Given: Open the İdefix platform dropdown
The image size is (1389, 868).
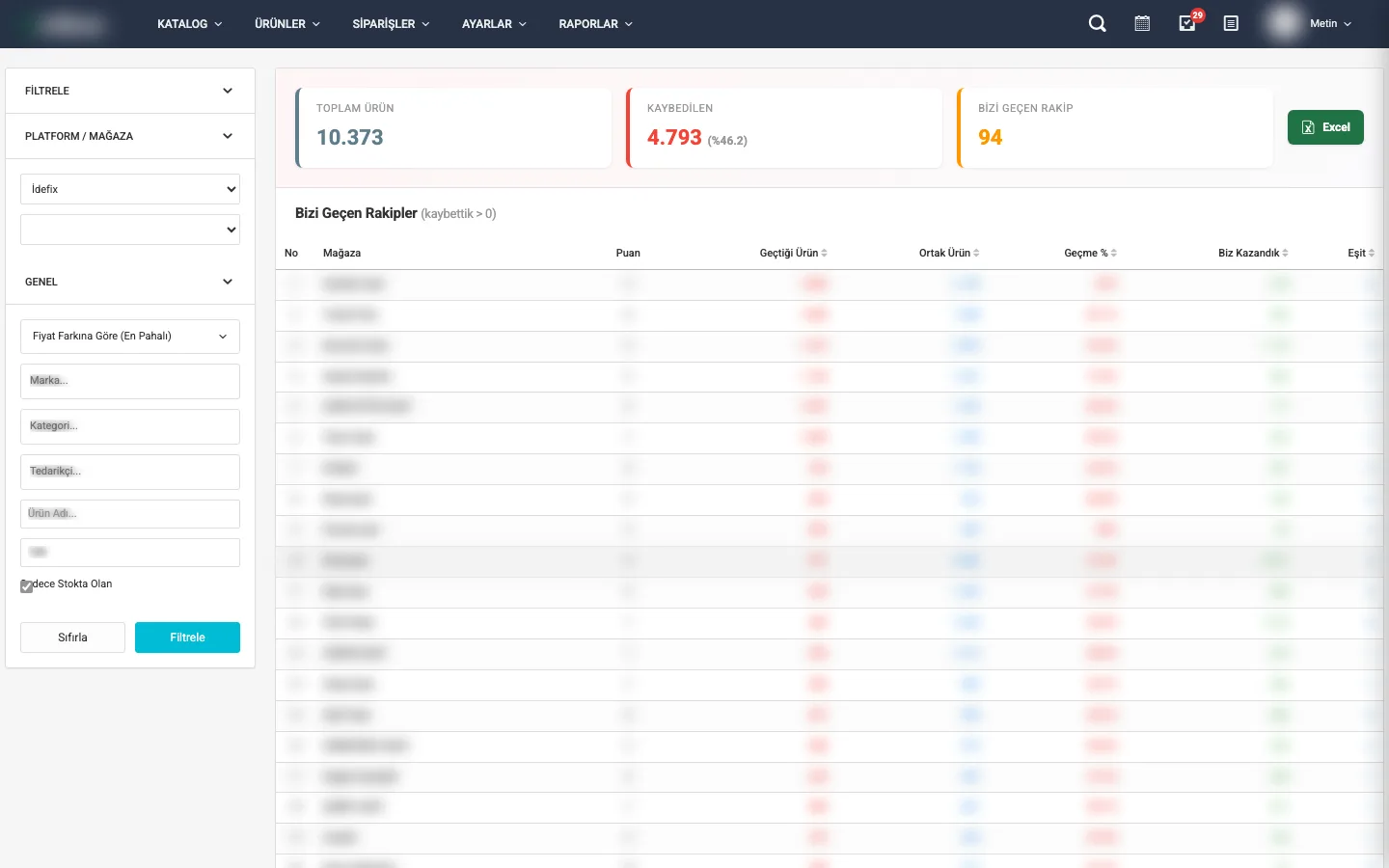Looking at the screenshot, I should pos(130,189).
